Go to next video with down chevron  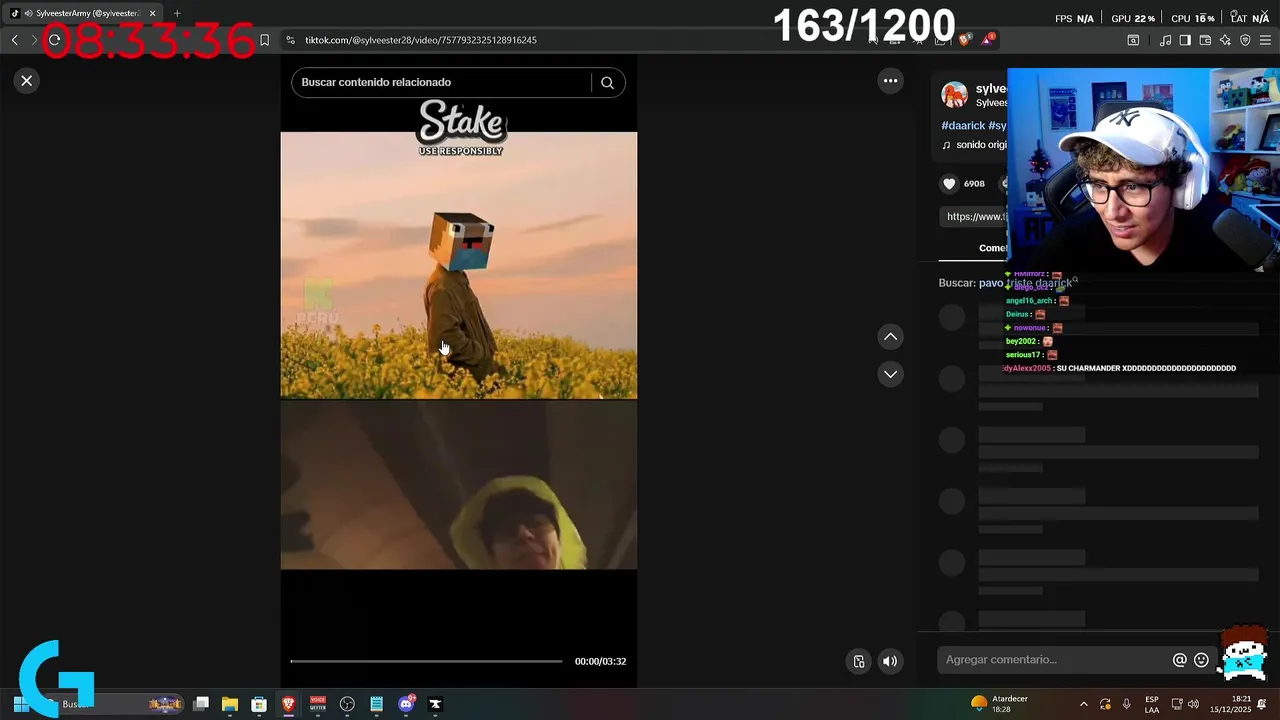tap(890, 374)
